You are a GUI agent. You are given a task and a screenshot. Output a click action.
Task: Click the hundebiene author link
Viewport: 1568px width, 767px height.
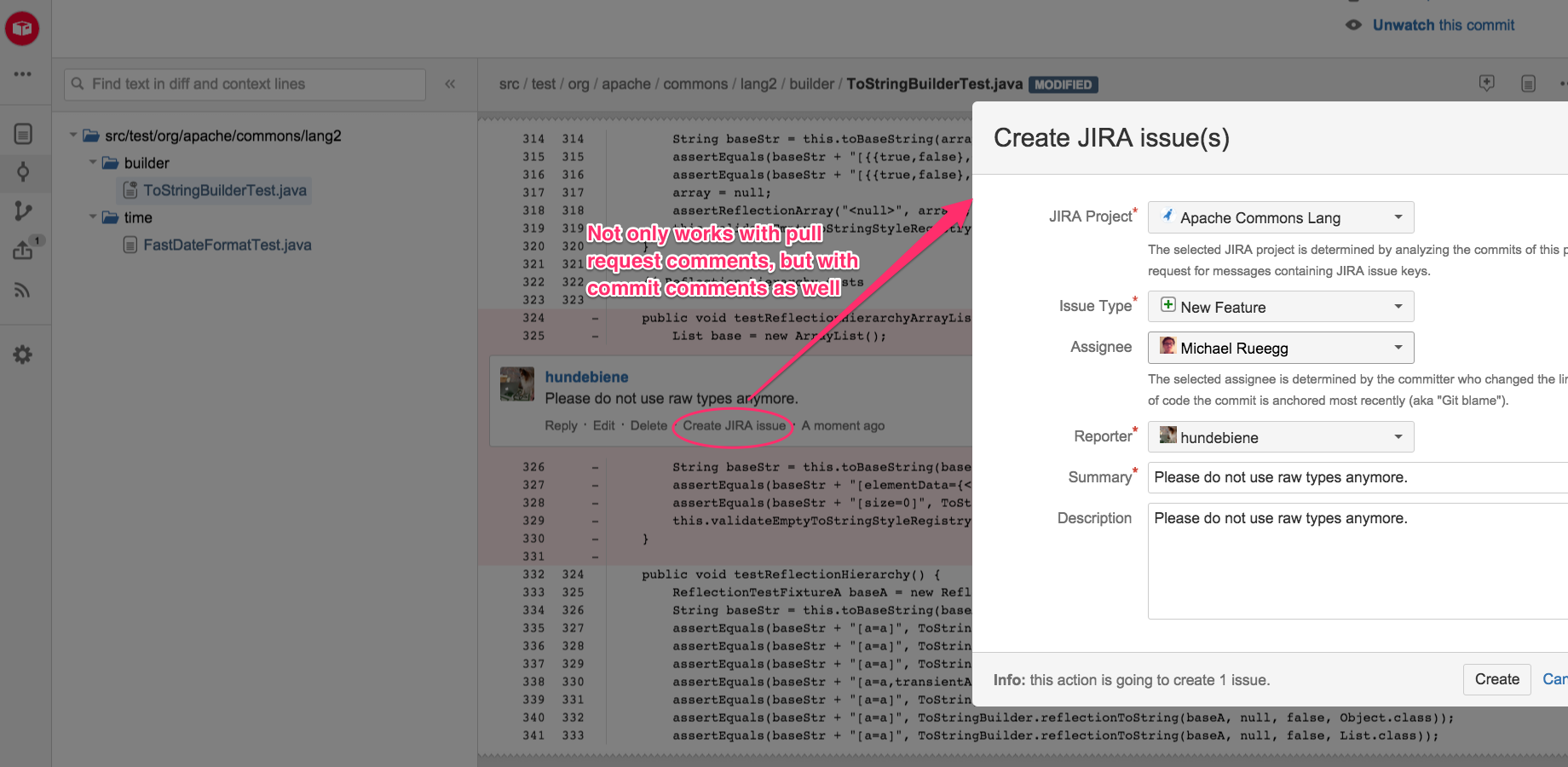coord(586,377)
